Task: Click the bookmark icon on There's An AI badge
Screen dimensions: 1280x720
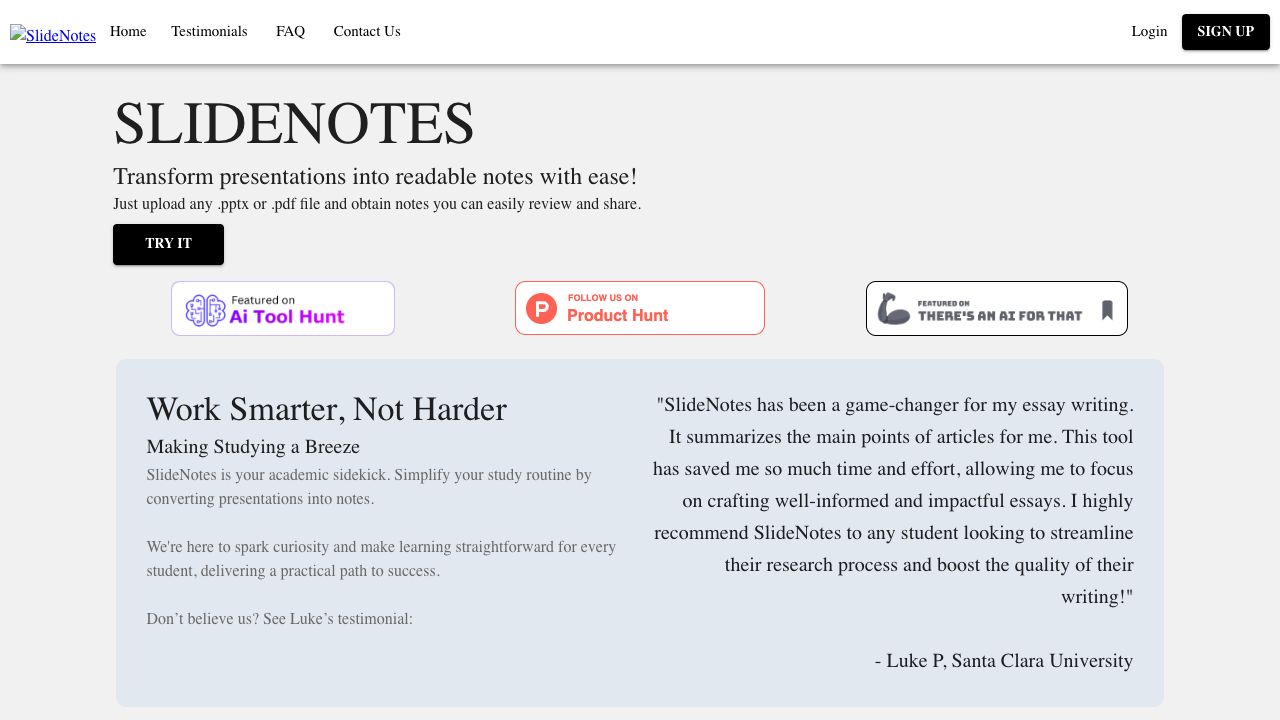Action: coord(1107,310)
